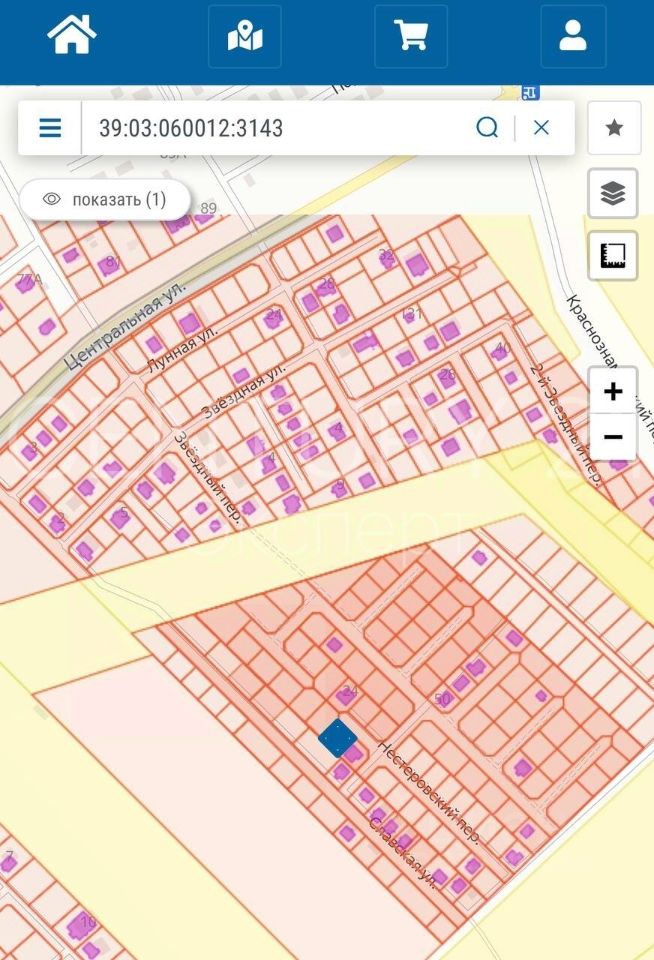The height and width of the screenshot is (960, 654).
Task: Zoom in with plus button
Action: pyautogui.click(x=613, y=391)
